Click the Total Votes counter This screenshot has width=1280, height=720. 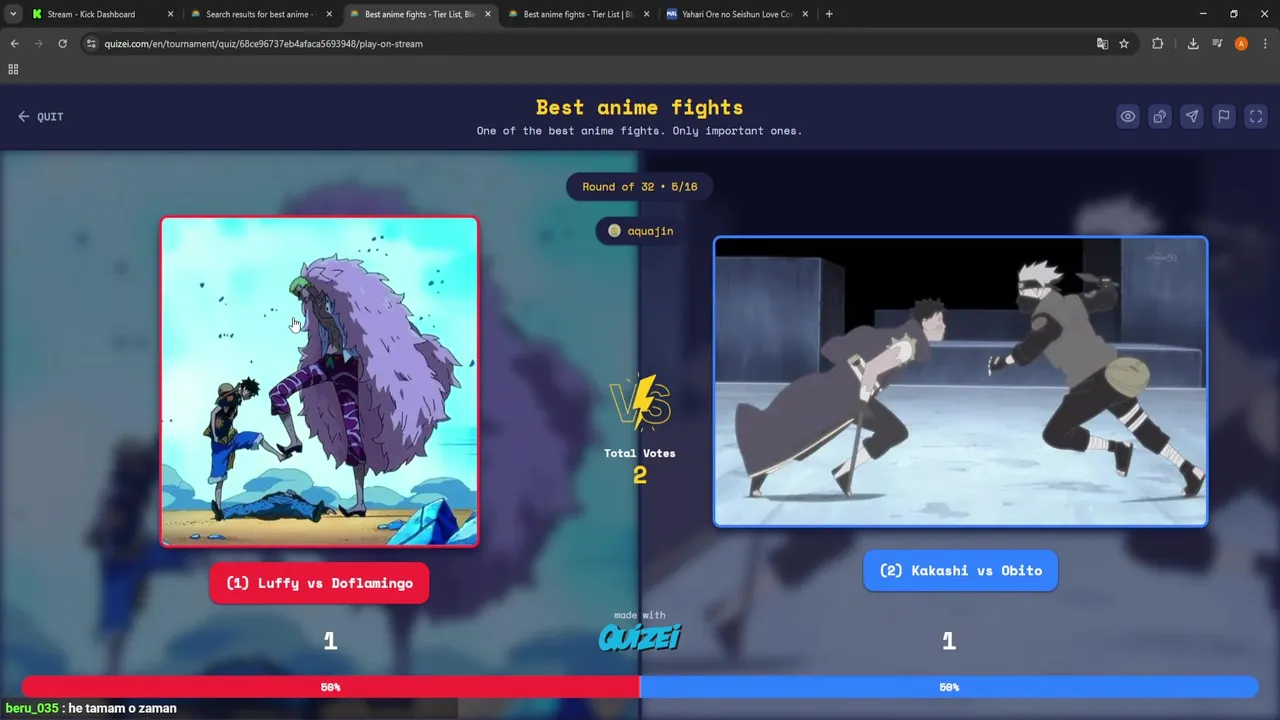[640, 466]
